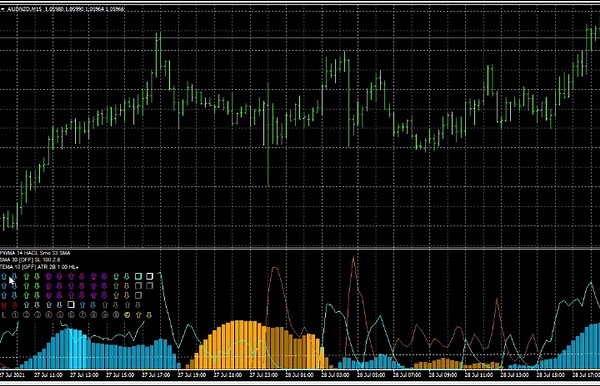Click the blue down arrow in the third icon row
The image size is (600, 386).
(14, 295)
